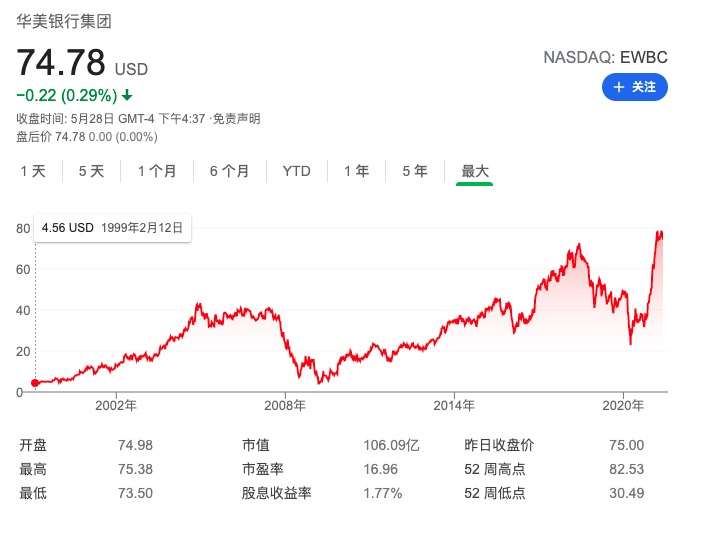
Task: Select the 最大 range tab
Action: click(x=475, y=171)
